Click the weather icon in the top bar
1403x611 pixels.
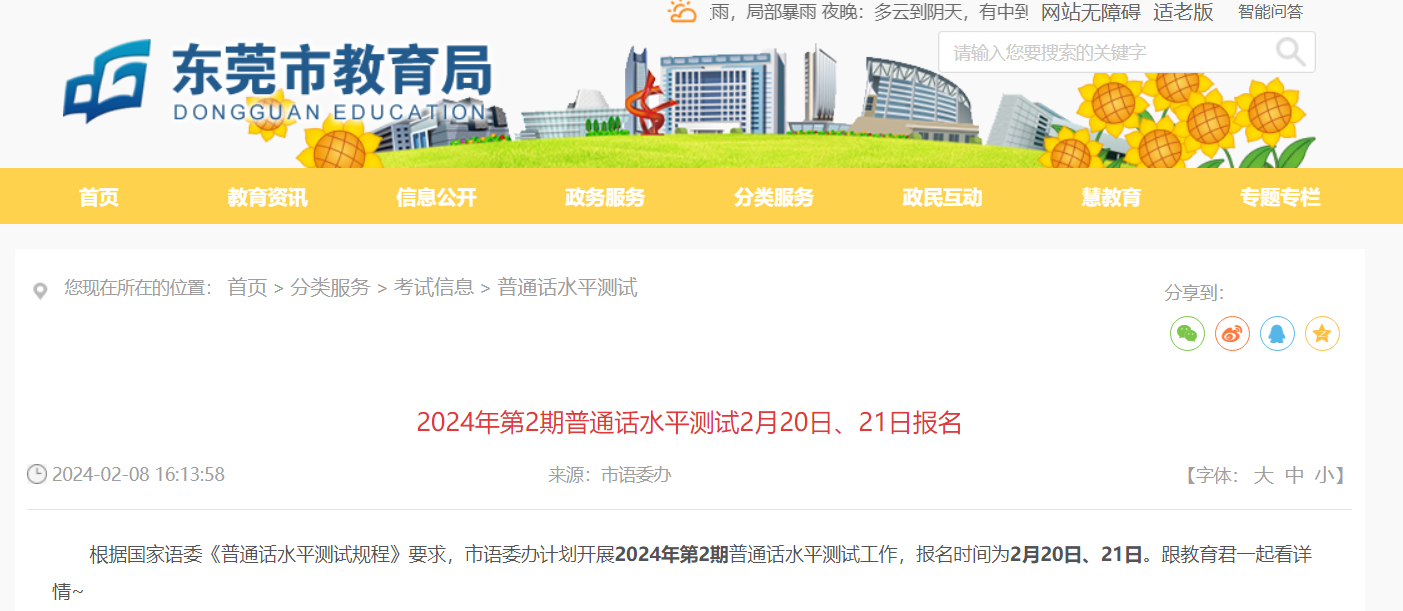click(x=683, y=13)
